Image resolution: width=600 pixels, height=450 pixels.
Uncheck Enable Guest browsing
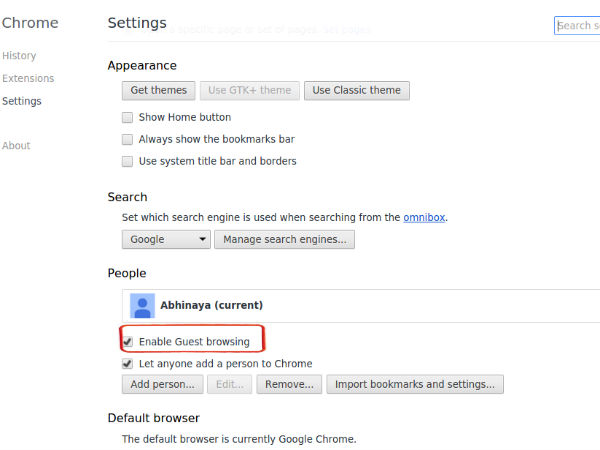127,342
